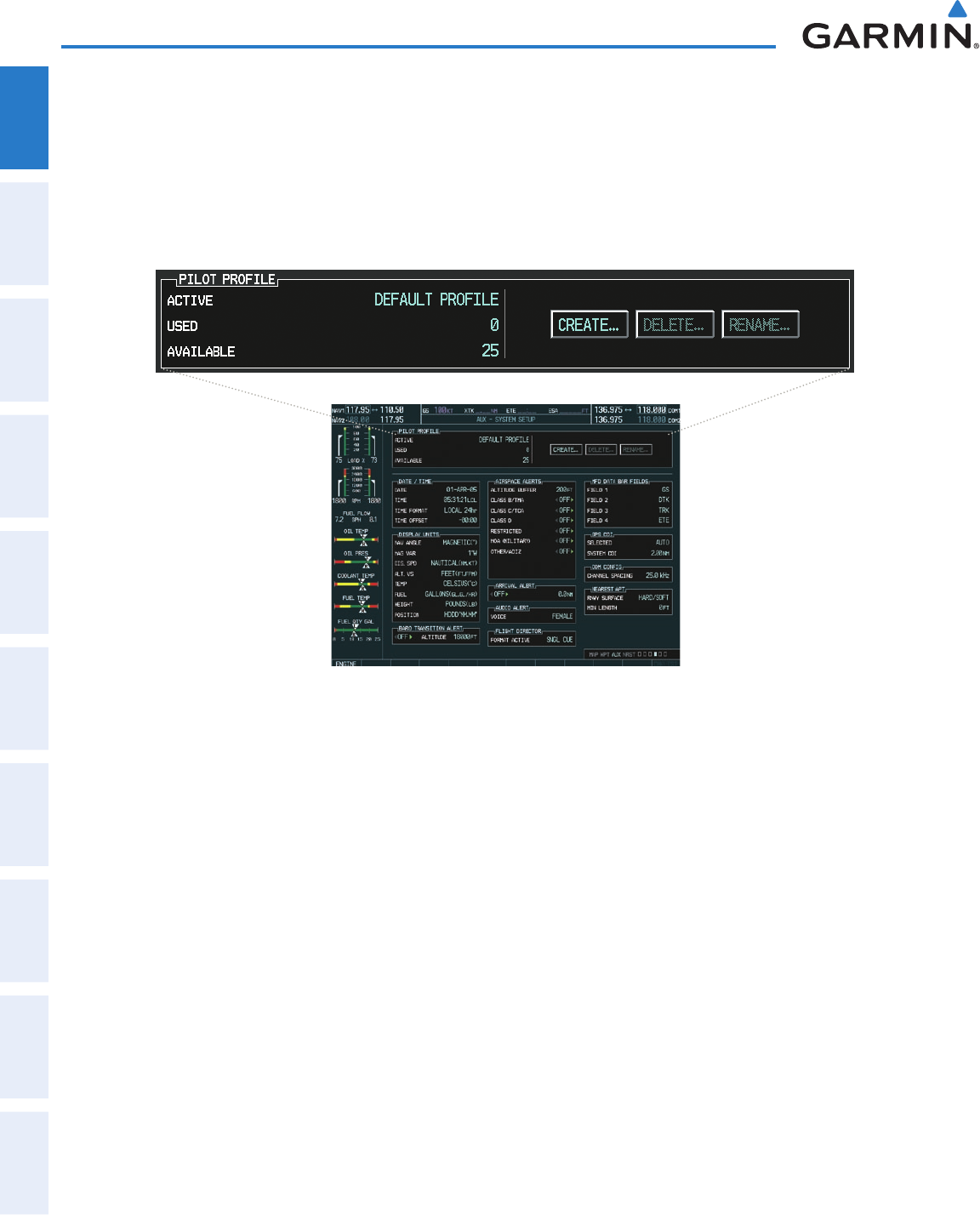Edit the ALTITUDE BUFFER 200FT value
This screenshot has height=1215, width=980.
click(564, 490)
